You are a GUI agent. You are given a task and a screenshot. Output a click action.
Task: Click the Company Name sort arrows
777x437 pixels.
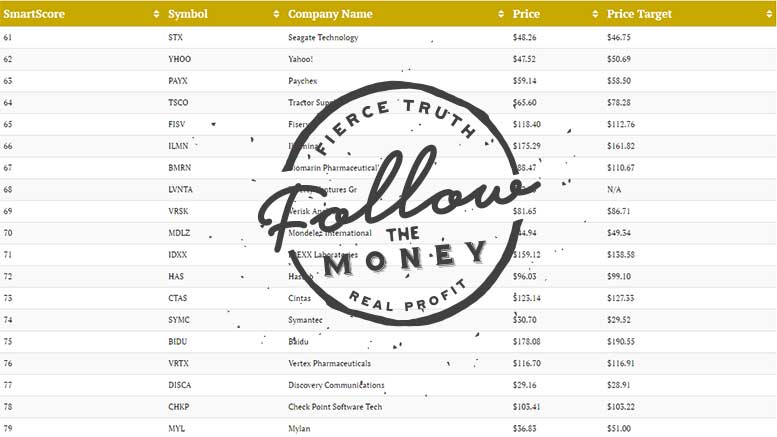(x=501, y=14)
